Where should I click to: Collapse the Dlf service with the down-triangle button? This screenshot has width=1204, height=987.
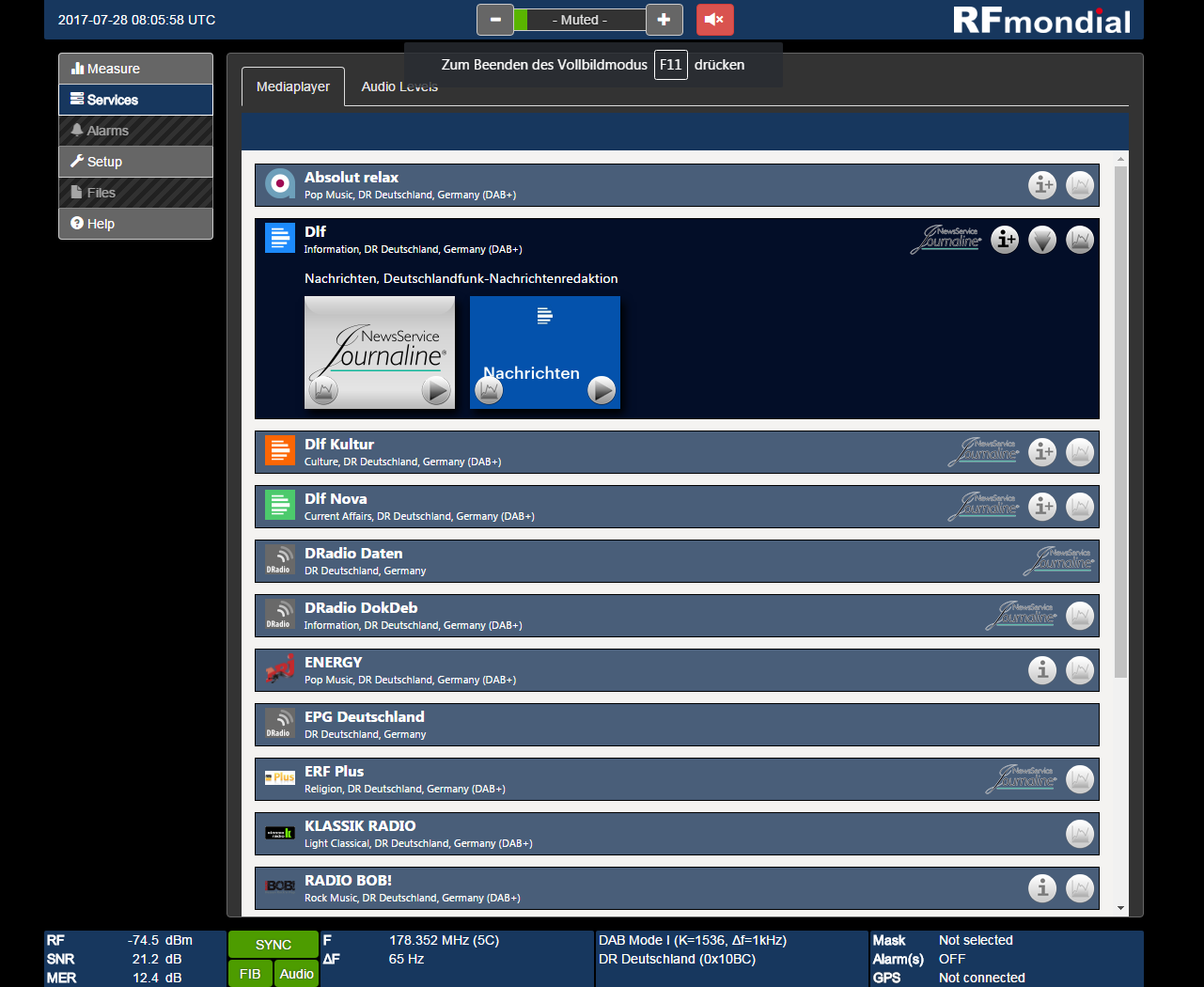pos(1042,240)
